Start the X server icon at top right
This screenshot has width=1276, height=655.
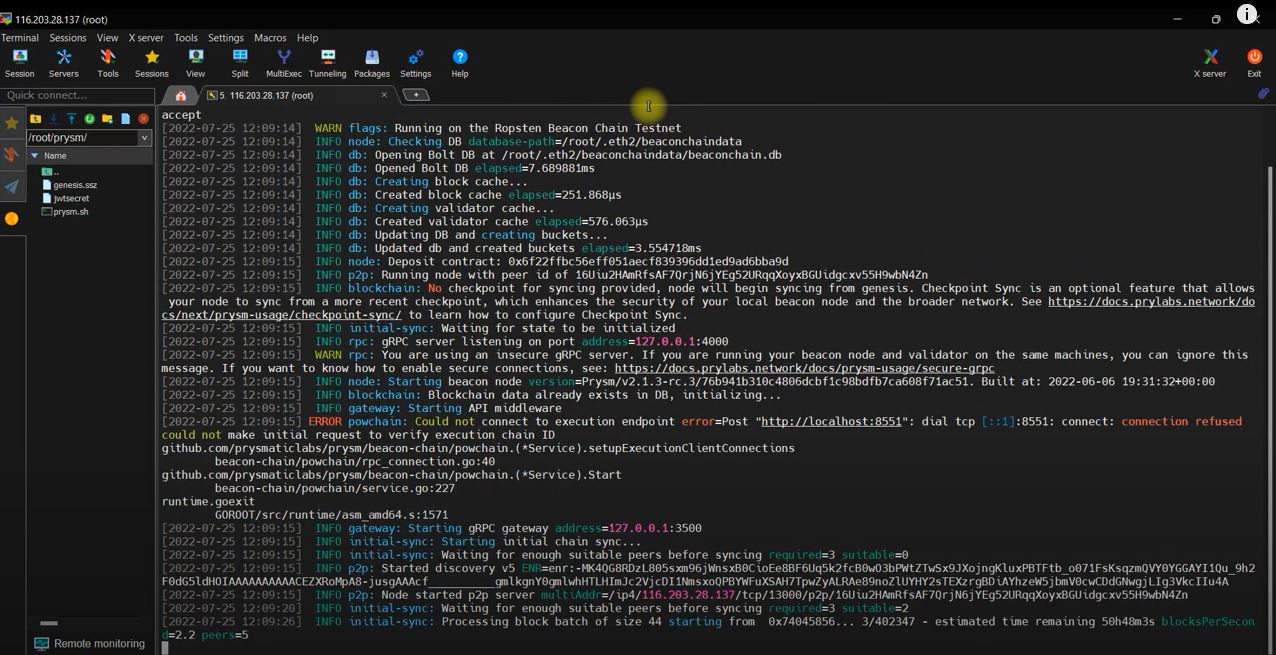pos(1210,63)
